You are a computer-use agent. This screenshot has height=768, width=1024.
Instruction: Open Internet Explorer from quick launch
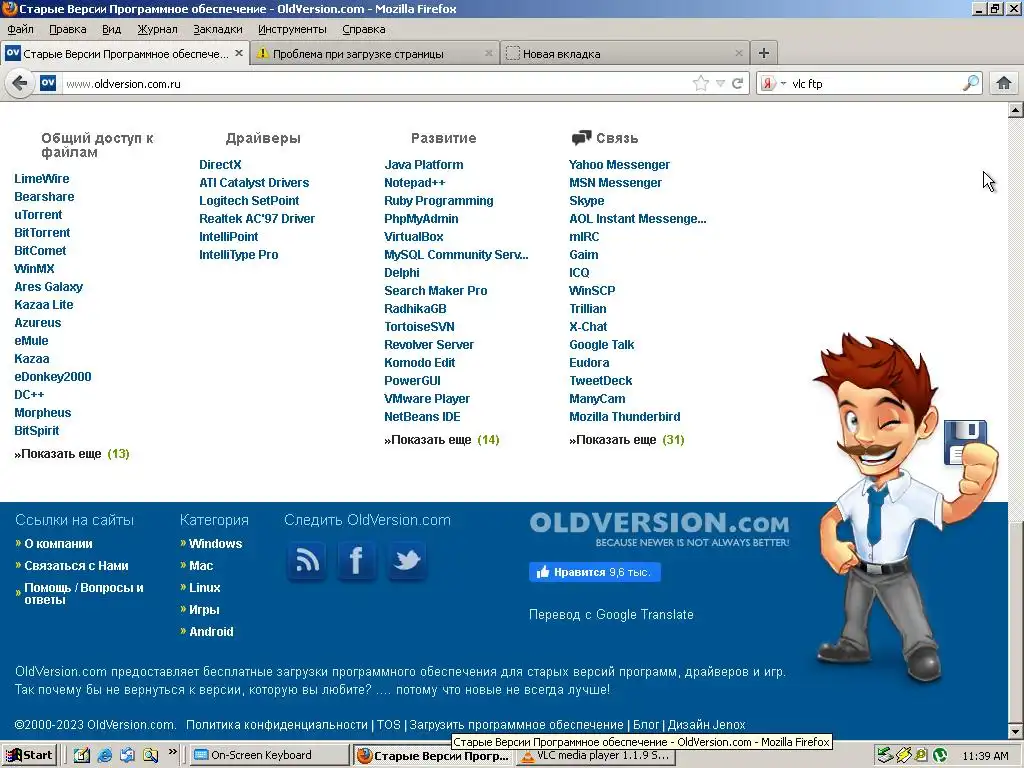(x=104, y=755)
